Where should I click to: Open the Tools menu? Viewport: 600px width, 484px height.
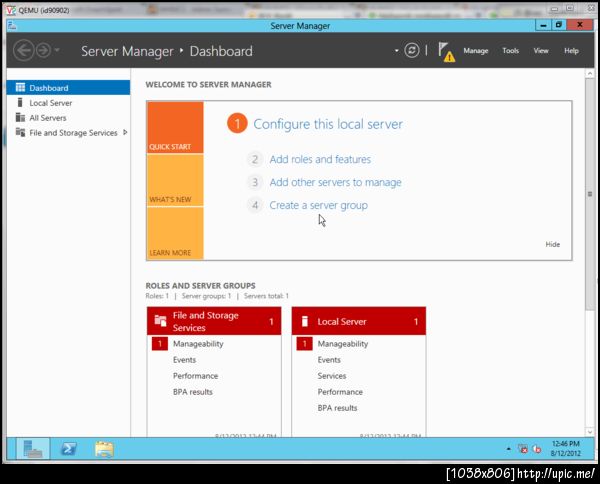point(510,51)
